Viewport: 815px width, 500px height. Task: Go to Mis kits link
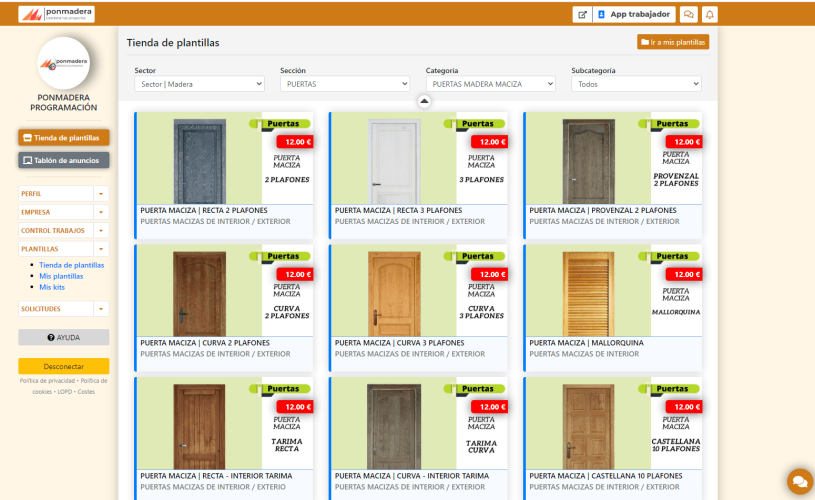(x=52, y=287)
